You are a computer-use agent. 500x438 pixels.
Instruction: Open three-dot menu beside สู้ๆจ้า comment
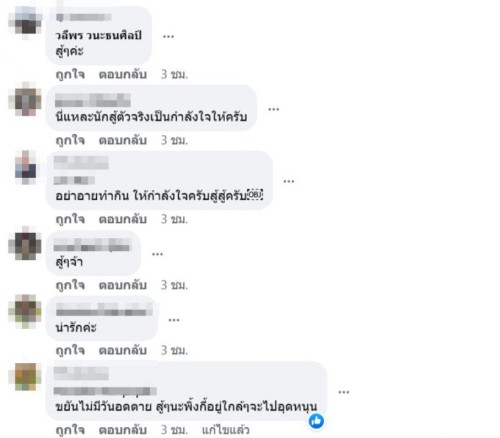[157, 254]
